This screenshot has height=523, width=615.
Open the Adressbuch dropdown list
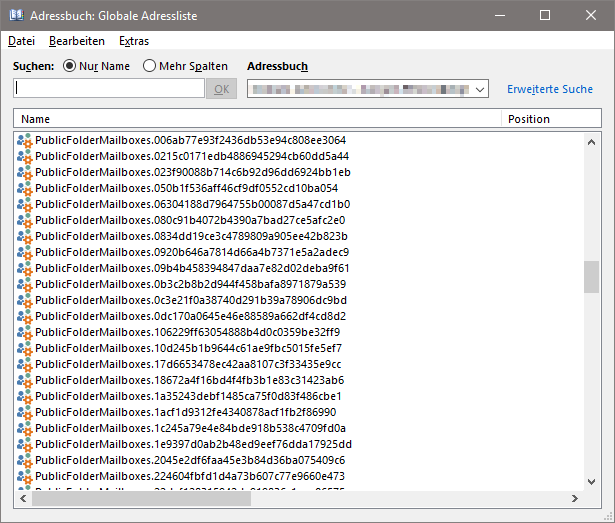tap(481, 90)
